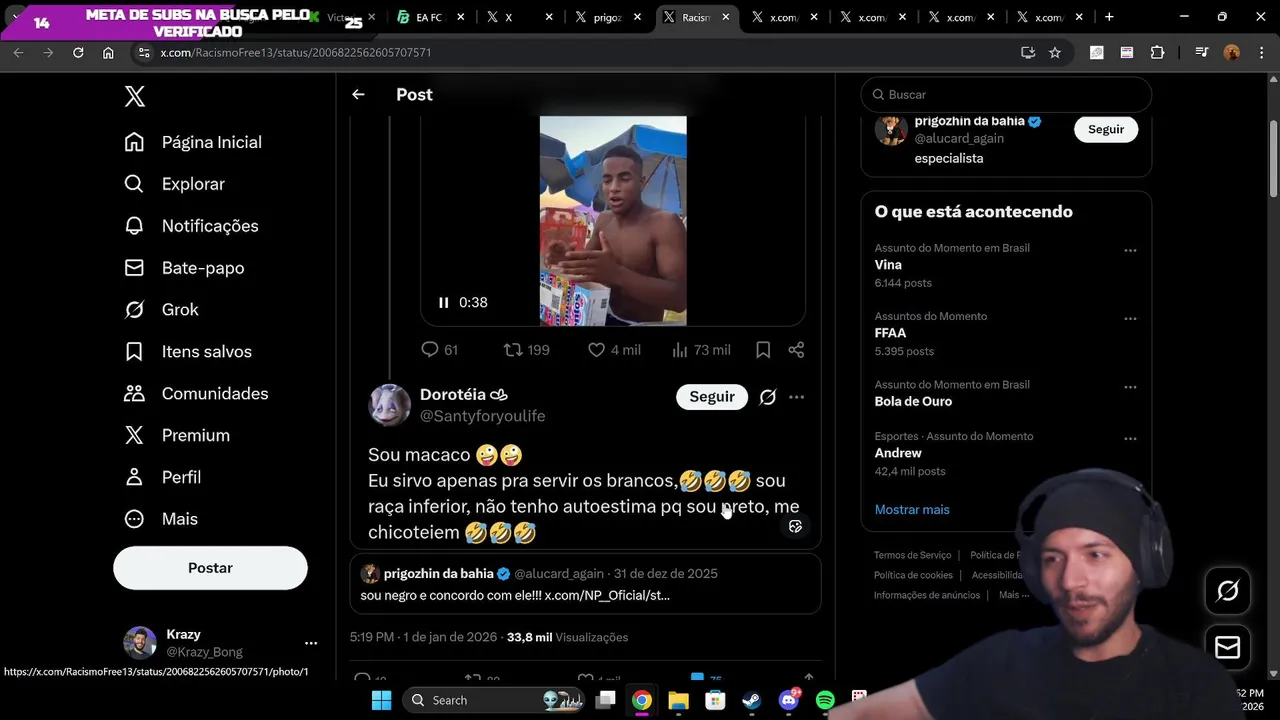Open the Bola de Ouro trend
The height and width of the screenshot is (720, 1280).
tap(913, 401)
